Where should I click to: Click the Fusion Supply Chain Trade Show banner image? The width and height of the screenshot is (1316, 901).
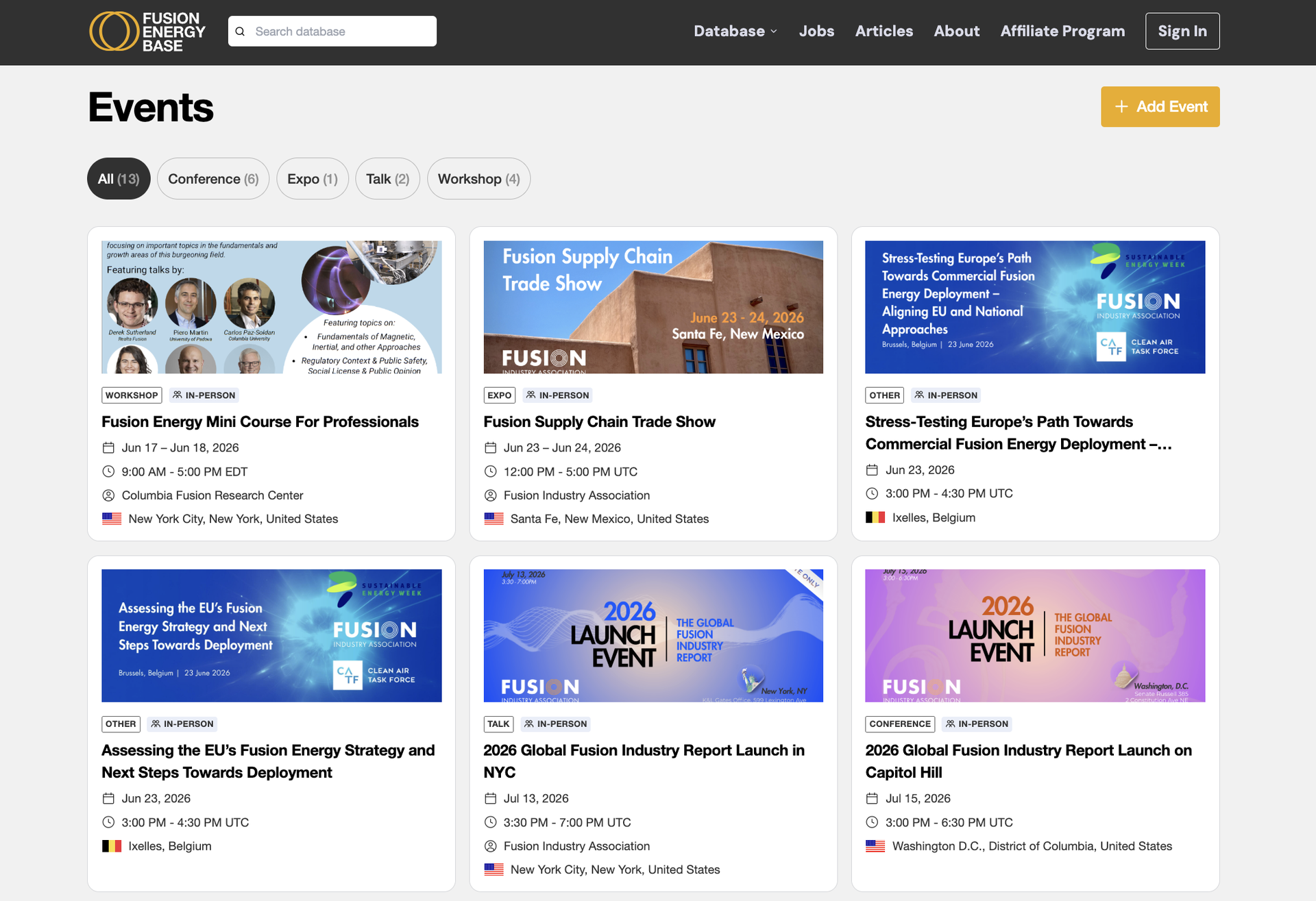(x=653, y=307)
